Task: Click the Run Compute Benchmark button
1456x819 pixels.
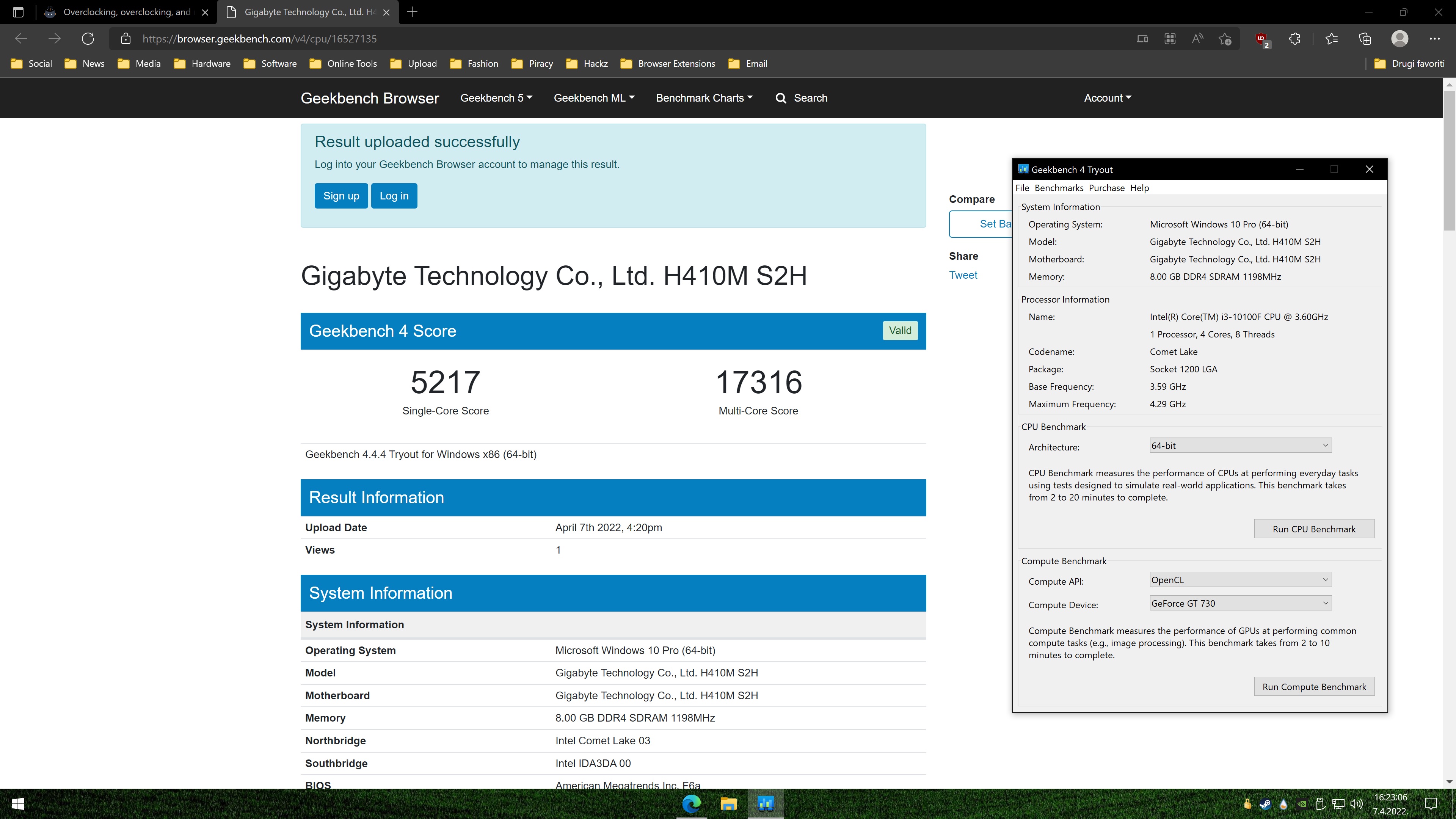Action: (x=1314, y=687)
